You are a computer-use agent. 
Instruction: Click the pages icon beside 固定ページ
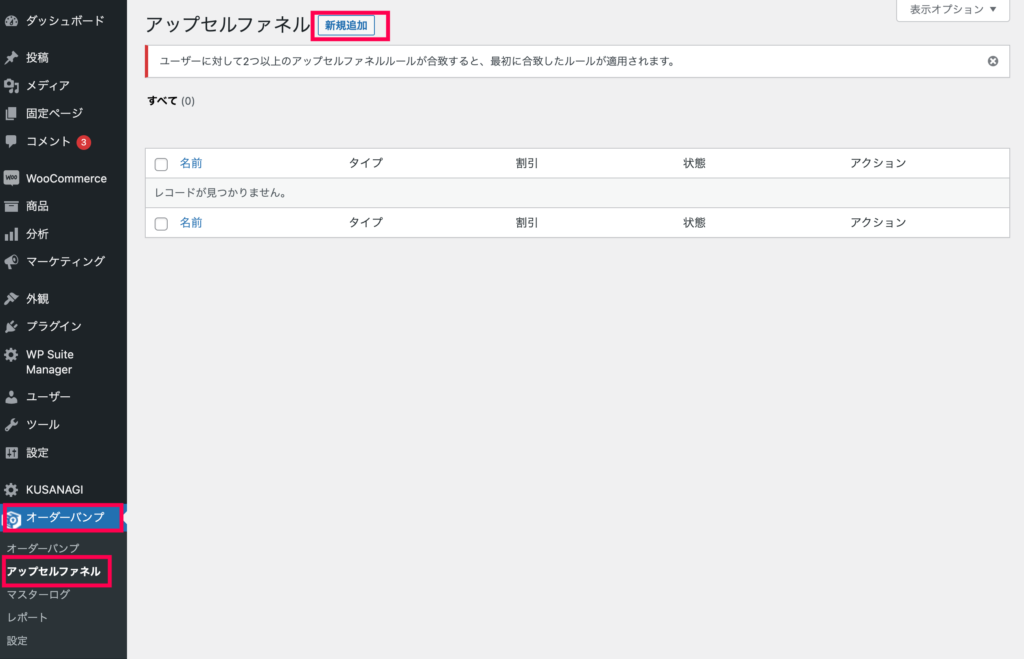pos(11,114)
